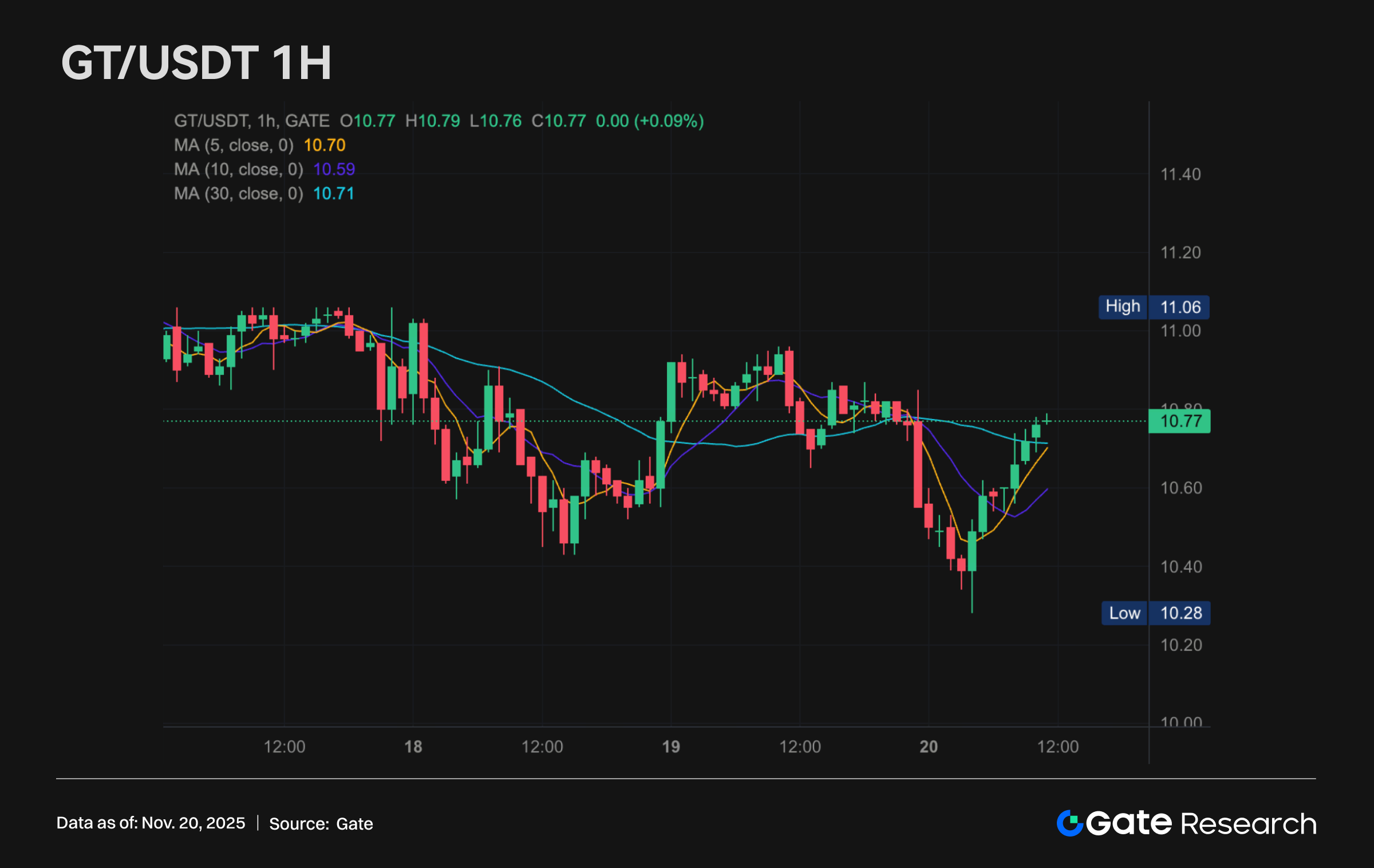Viewport: 1374px width, 868px height.
Task: Click the GT/USDT, 1h, GATE symbol label
Action: pos(251,121)
